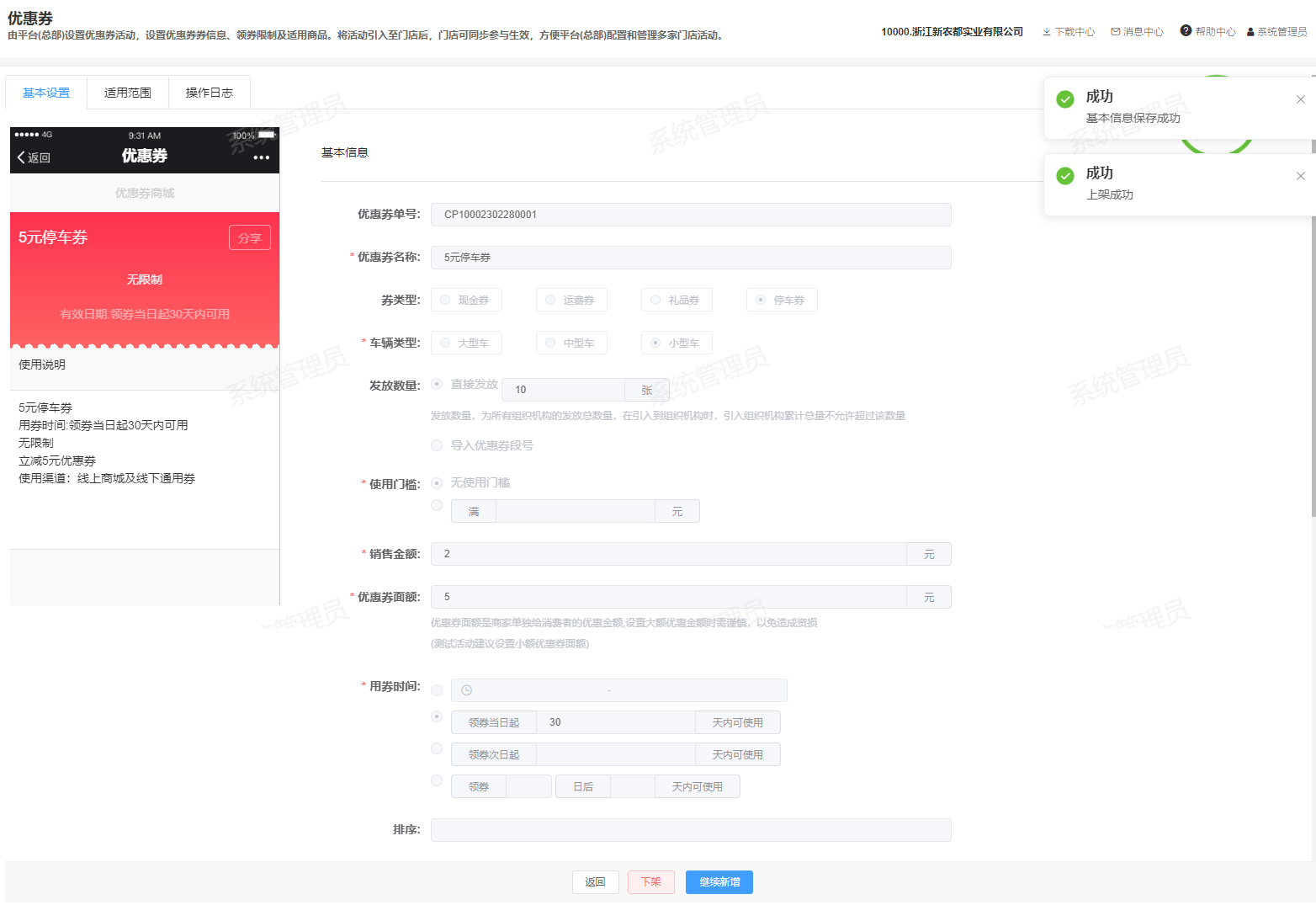Focus the 优惠券名称 input field
1316x905 pixels.
coord(691,258)
